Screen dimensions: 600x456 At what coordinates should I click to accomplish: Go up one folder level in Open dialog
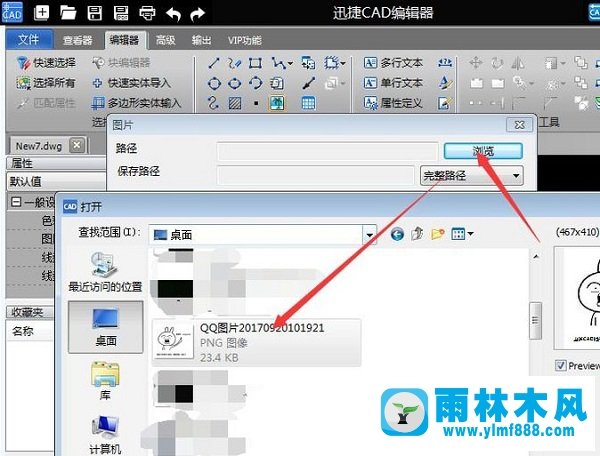(417, 234)
